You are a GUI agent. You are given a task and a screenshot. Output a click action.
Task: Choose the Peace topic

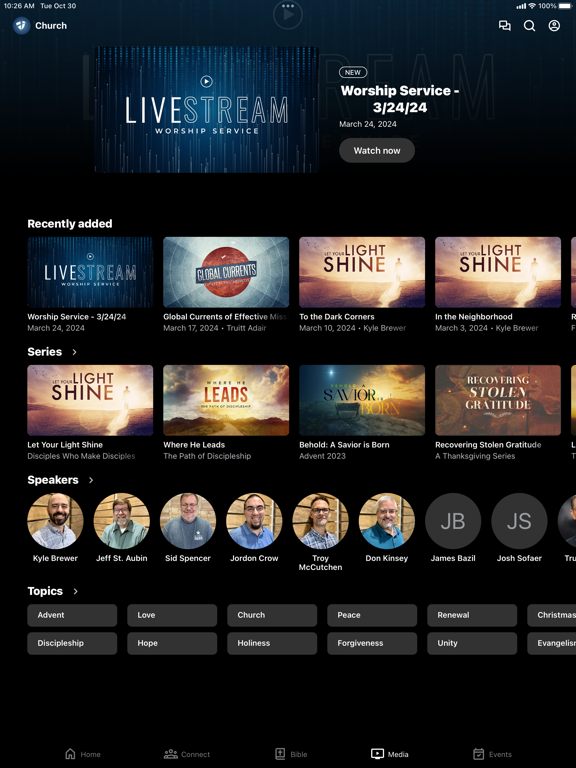click(372, 615)
